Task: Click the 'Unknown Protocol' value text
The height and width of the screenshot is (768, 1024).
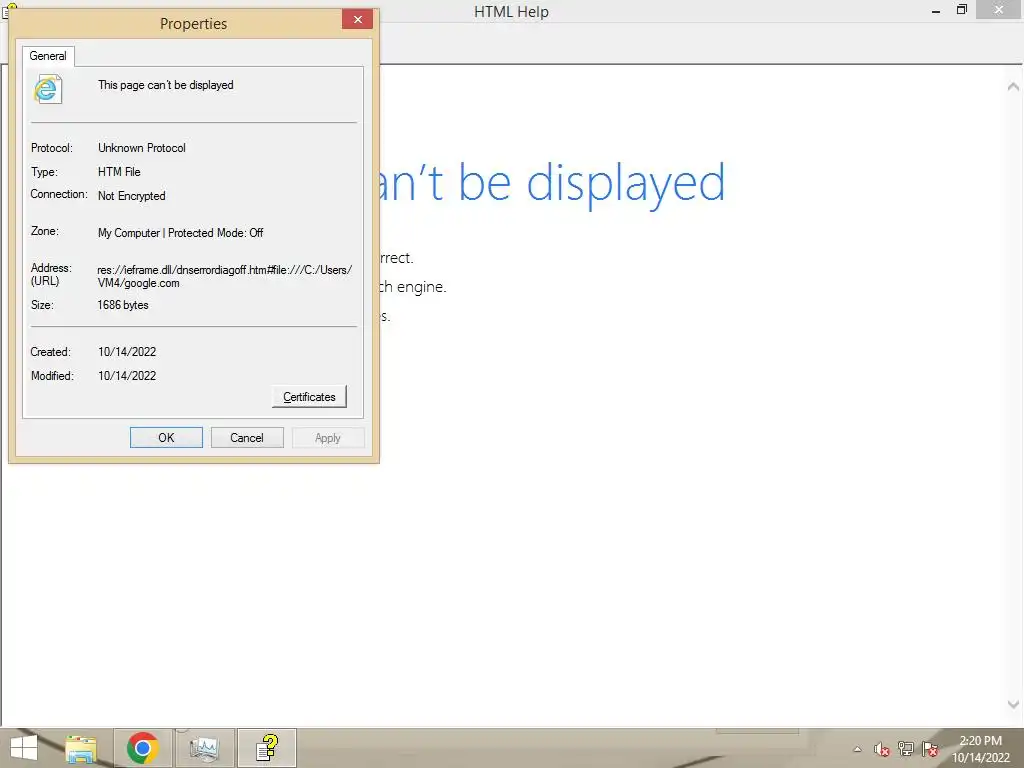Action: 142,148
